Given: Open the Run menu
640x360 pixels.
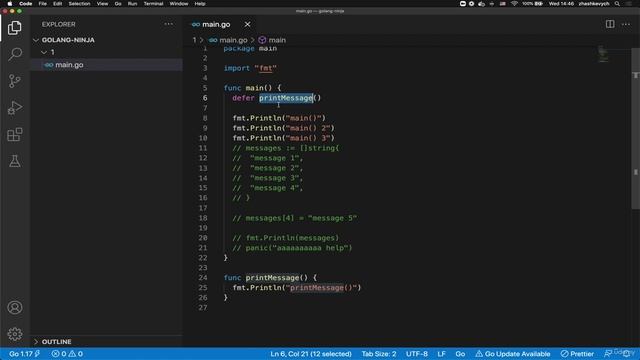Looking at the screenshot, I should click(x=133, y=4).
